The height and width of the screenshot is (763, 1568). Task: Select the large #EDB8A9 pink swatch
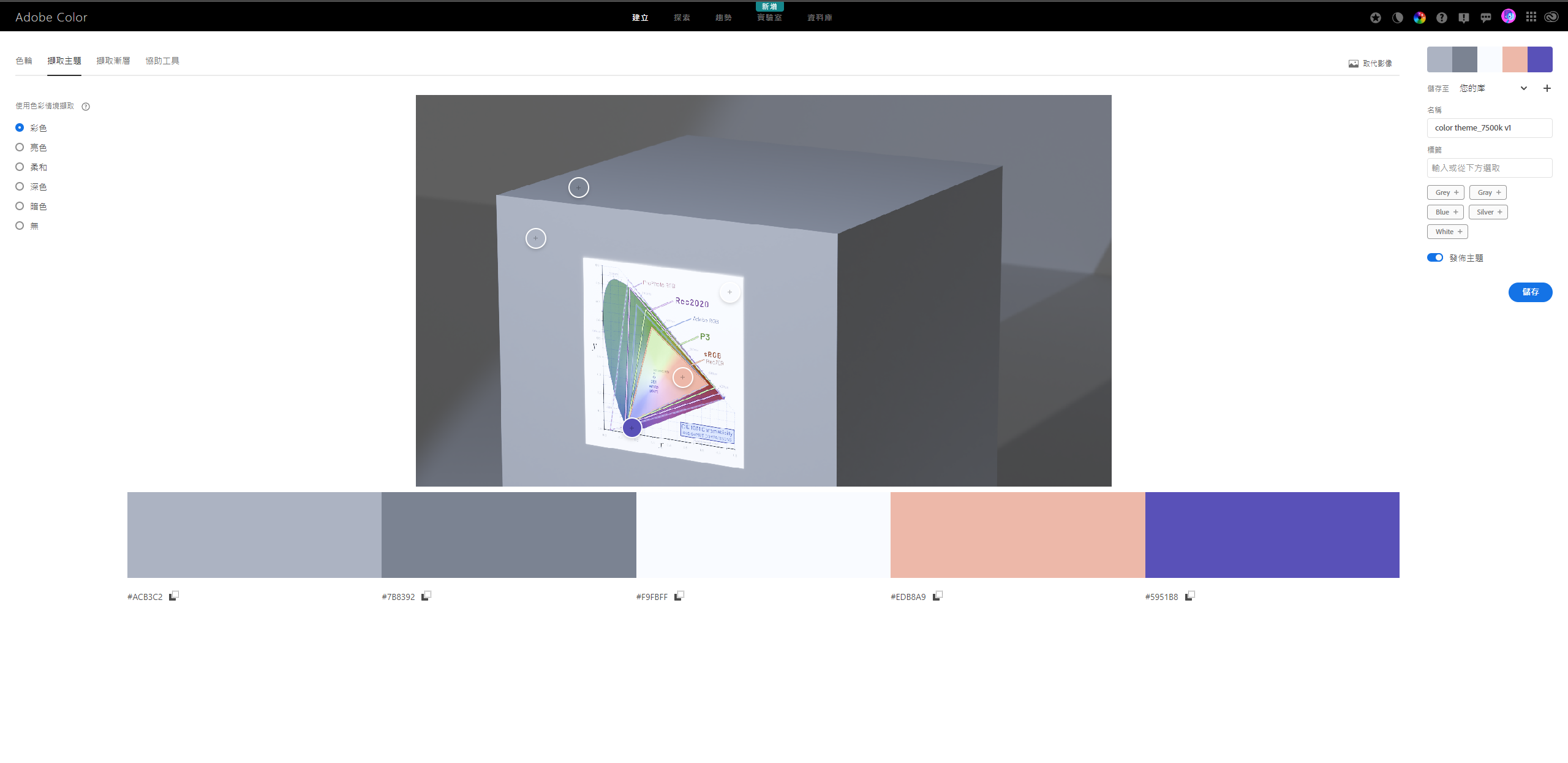pyautogui.click(x=1018, y=534)
